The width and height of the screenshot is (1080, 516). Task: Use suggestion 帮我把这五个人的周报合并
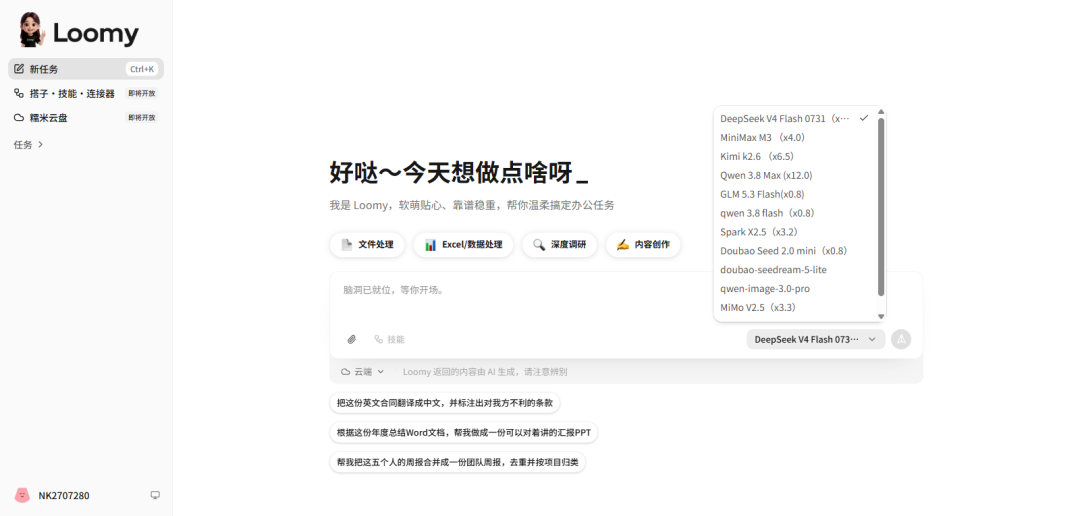(457, 463)
